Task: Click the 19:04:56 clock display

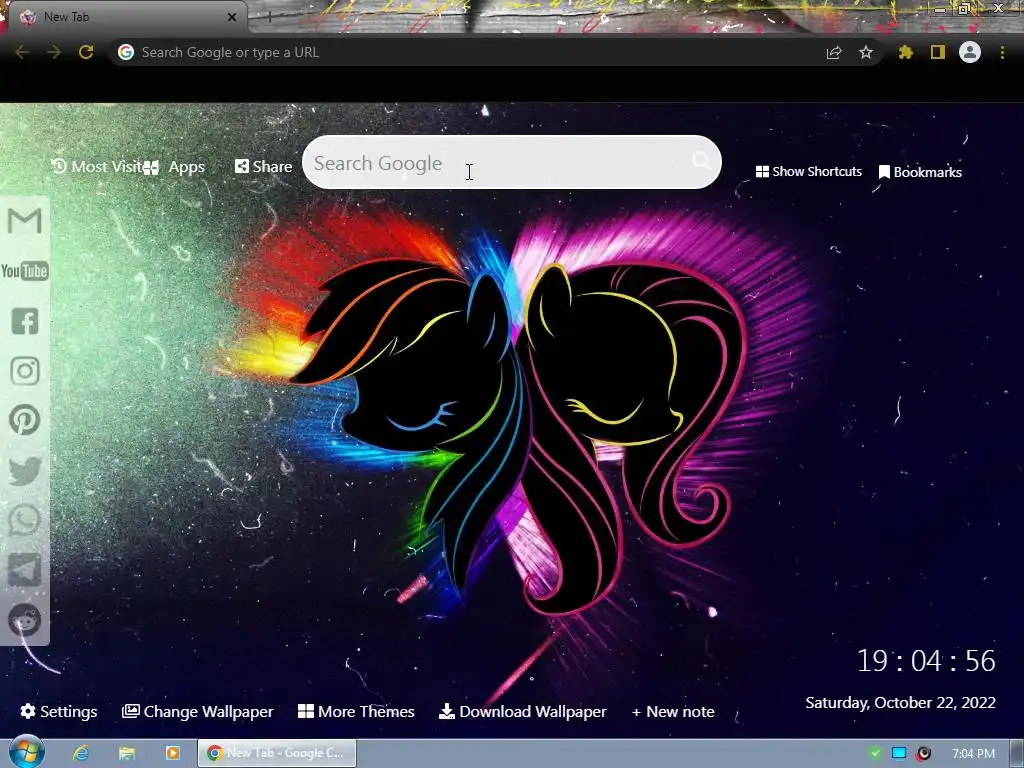Action: [x=926, y=661]
